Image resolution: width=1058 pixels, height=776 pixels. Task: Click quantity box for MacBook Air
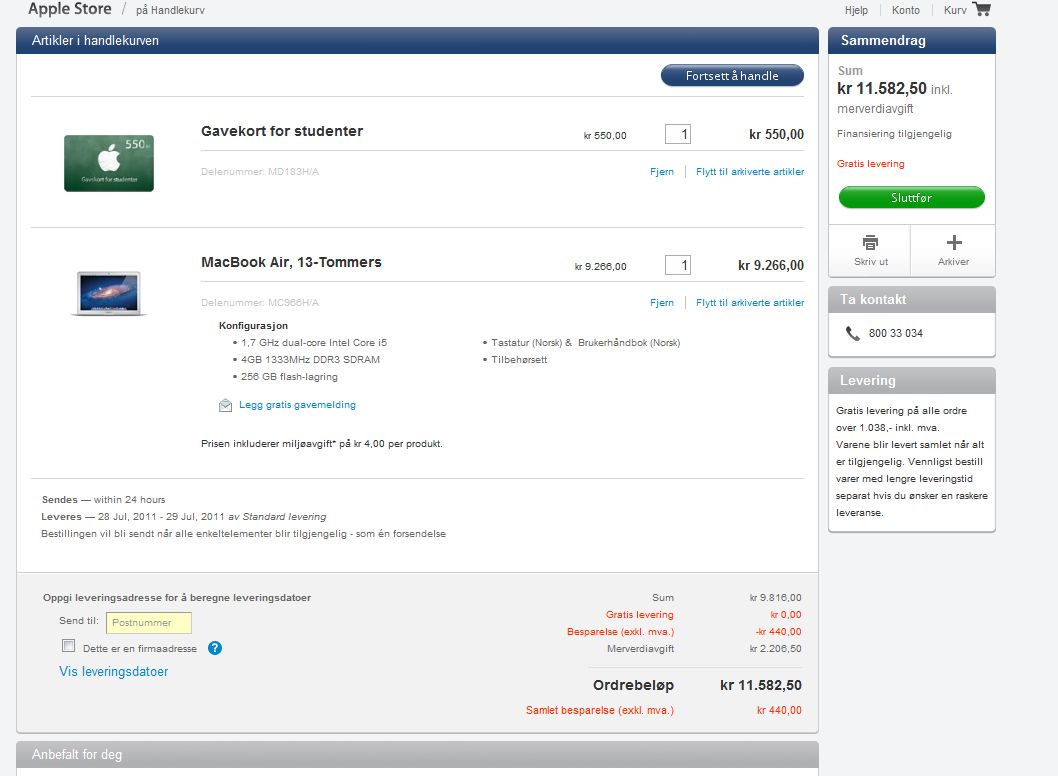coord(677,265)
